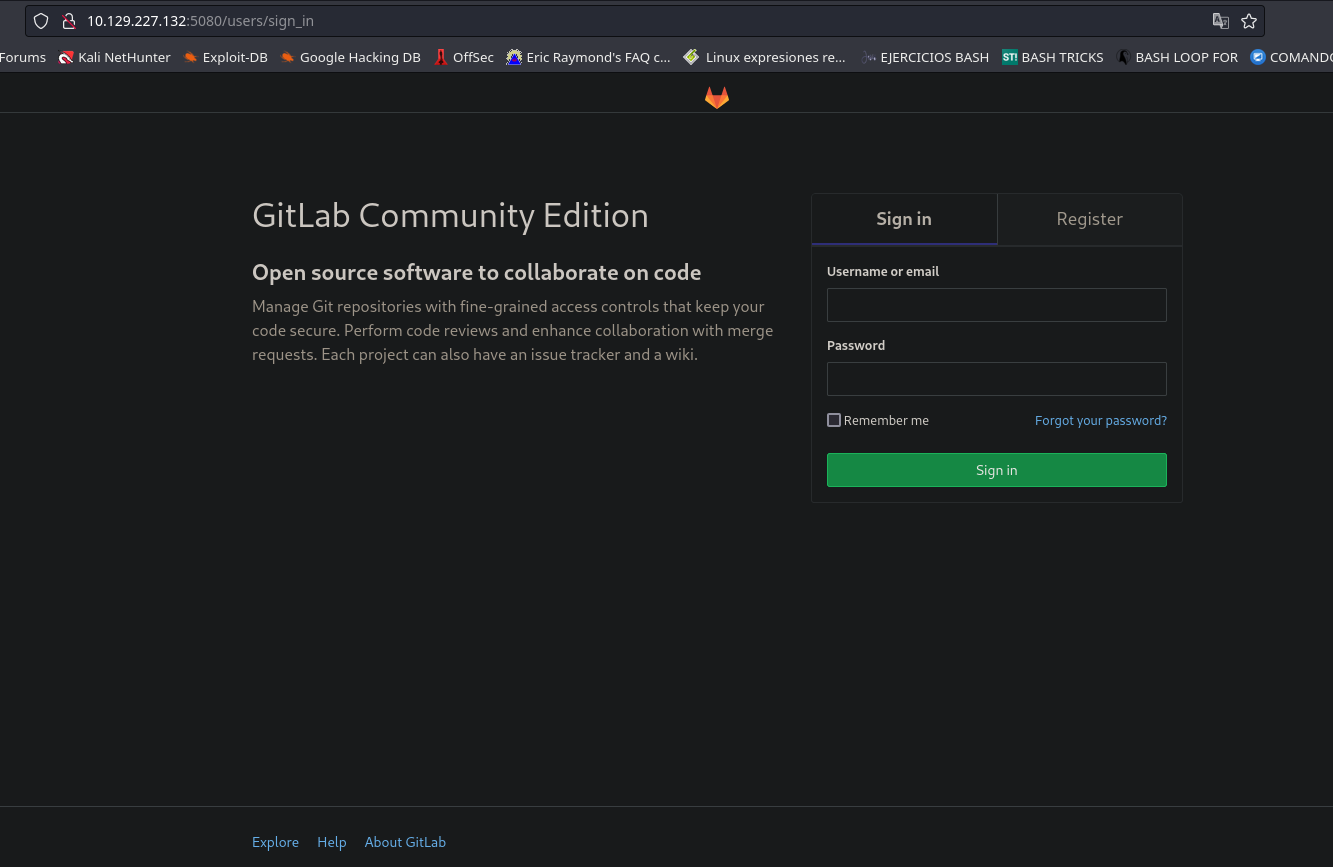Click the 'Open source software to collaborate on code' text
1333x867 pixels.
(x=476, y=272)
